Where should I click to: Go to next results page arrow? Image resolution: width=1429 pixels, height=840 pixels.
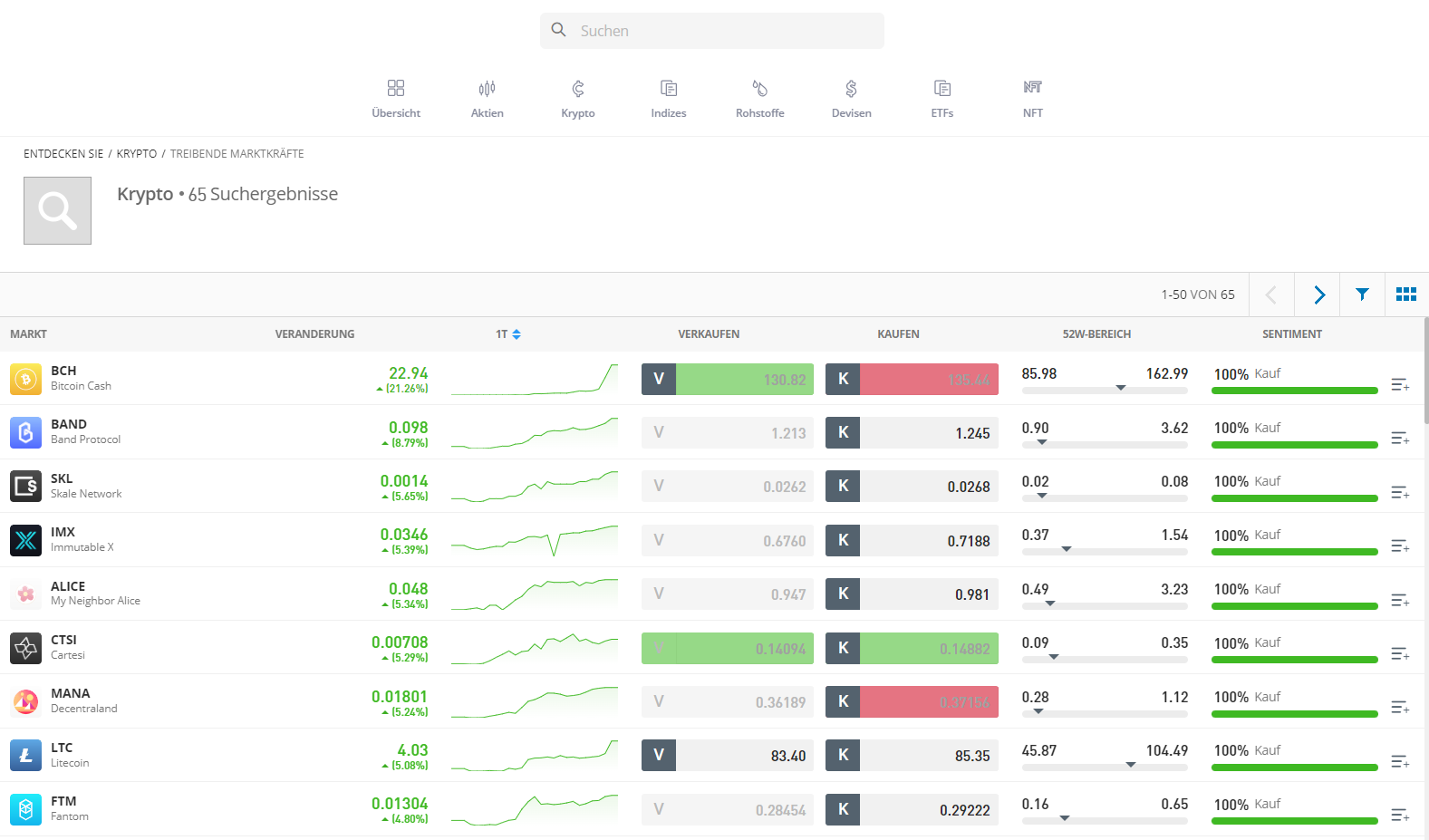[x=1318, y=294]
